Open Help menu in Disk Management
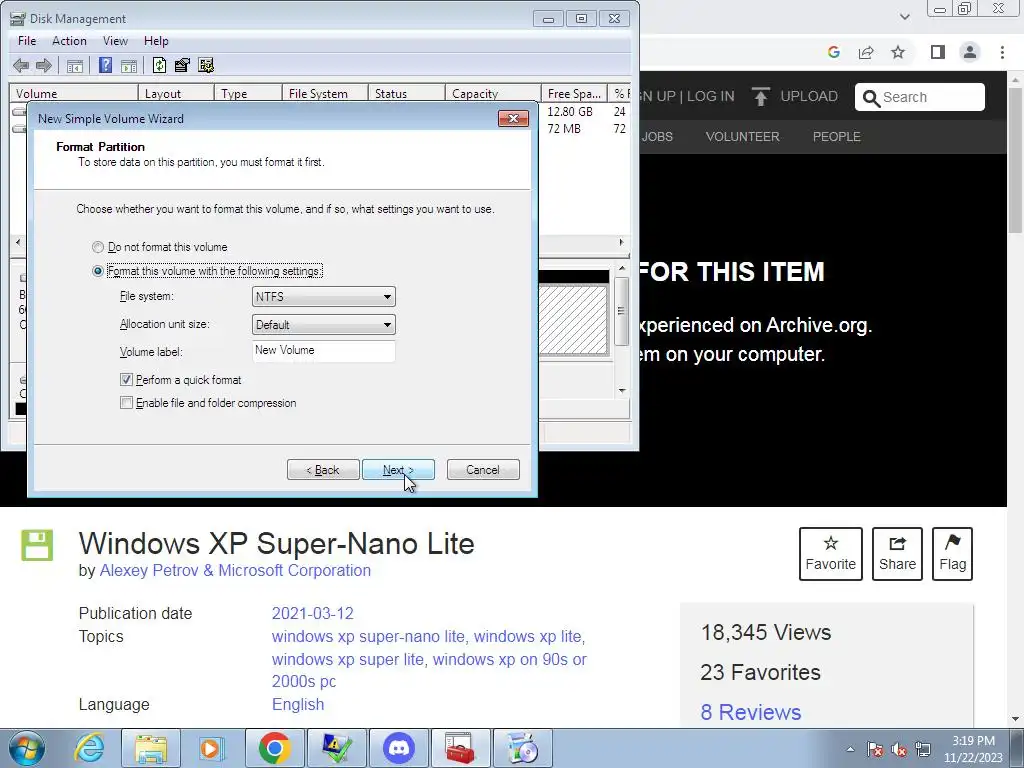This screenshot has width=1024, height=768. tap(156, 40)
